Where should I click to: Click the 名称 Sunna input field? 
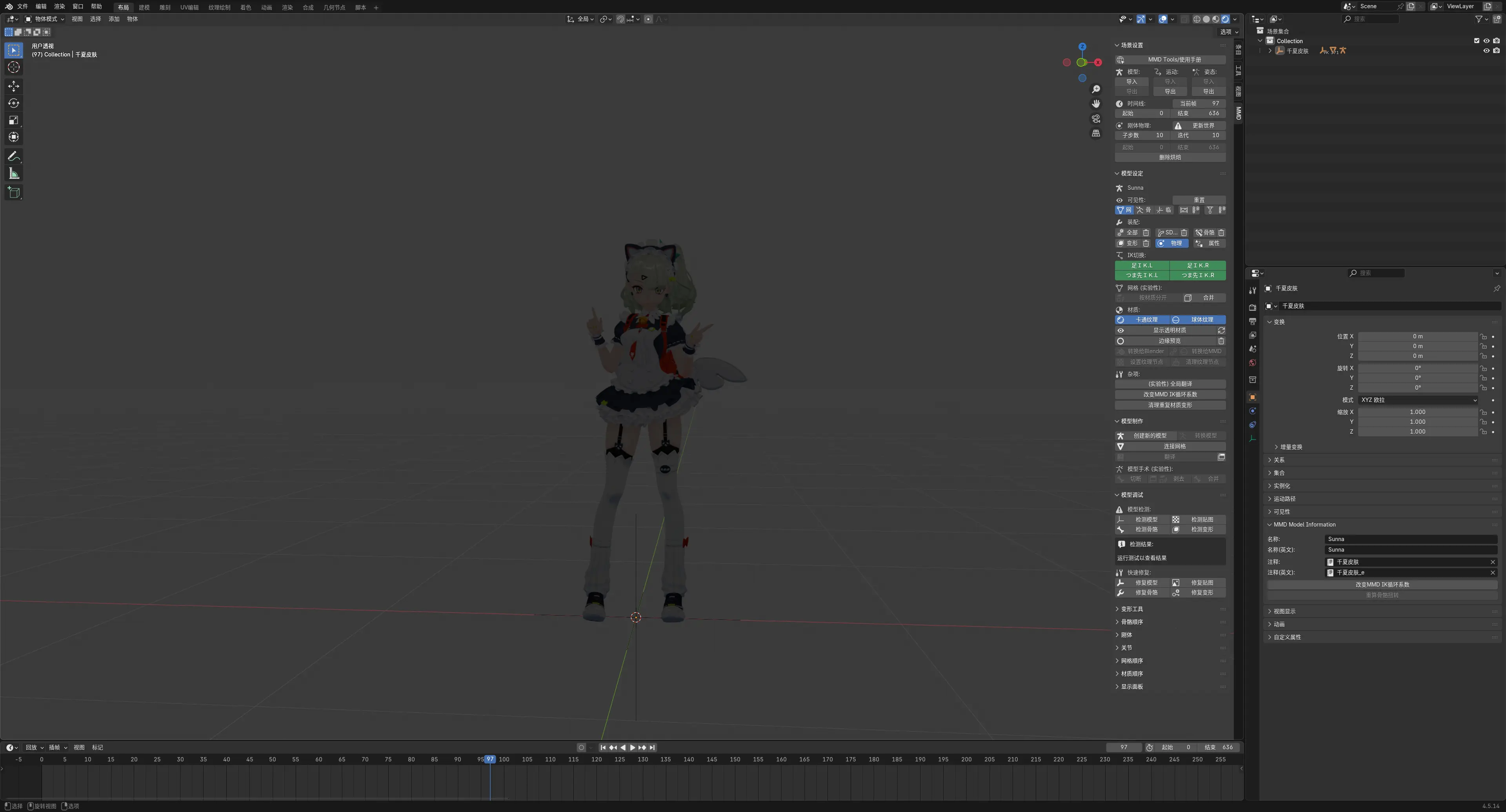coord(1410,539)
